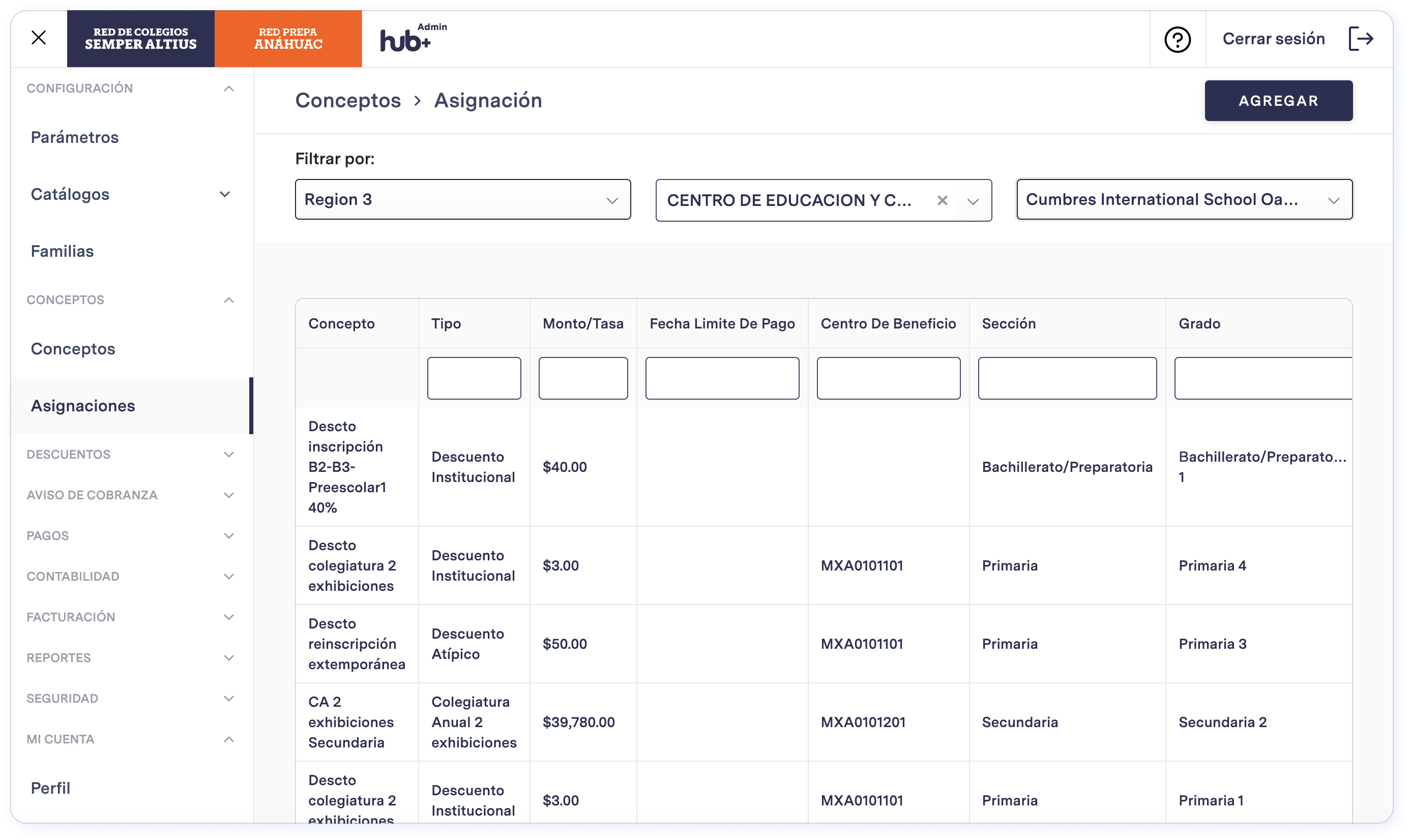Click the AGREGAR button
1410x840 pixels.
coord(1278,100)
